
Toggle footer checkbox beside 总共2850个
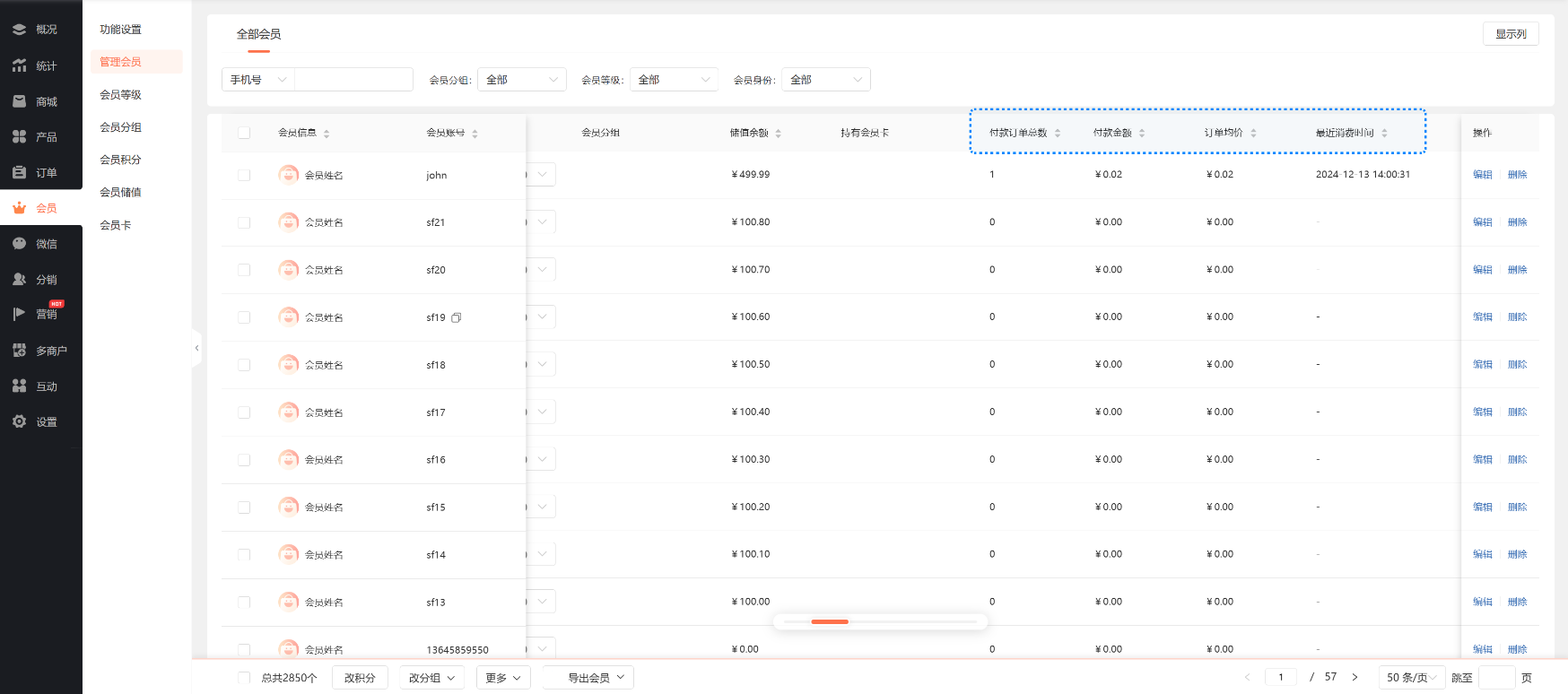point(244,678)
